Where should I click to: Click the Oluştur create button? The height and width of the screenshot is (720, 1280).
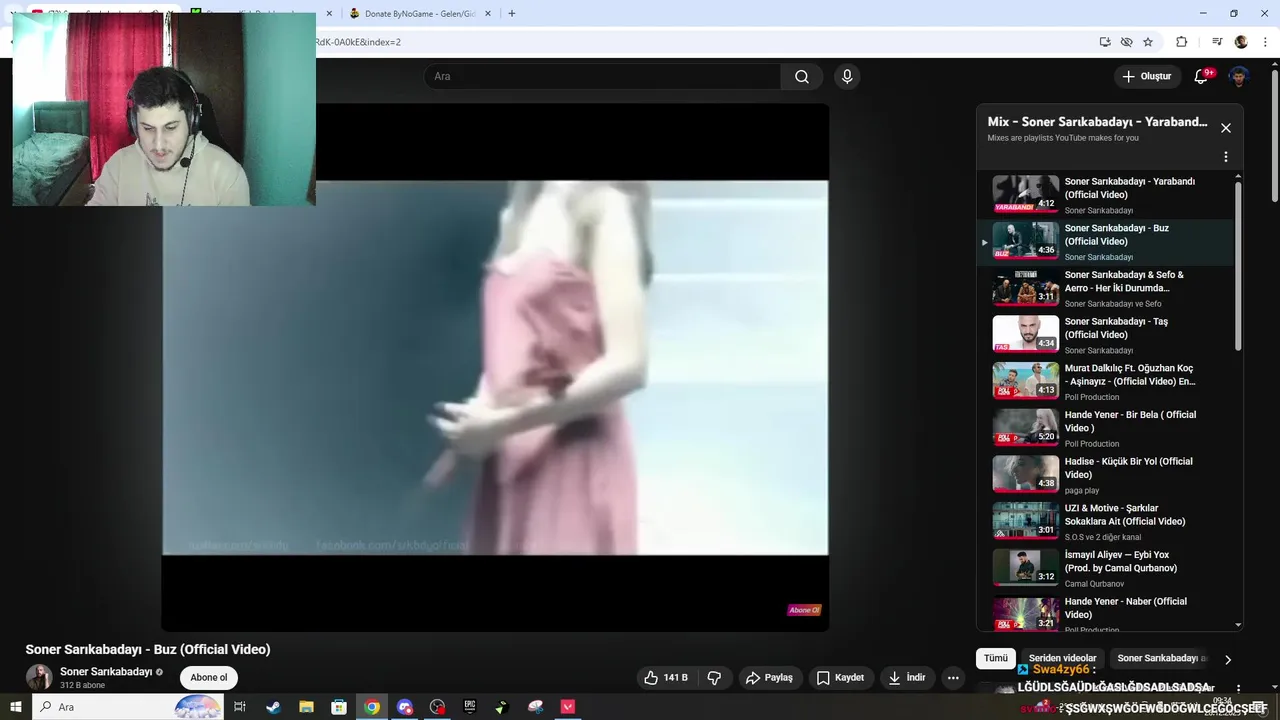point(1146,77)
